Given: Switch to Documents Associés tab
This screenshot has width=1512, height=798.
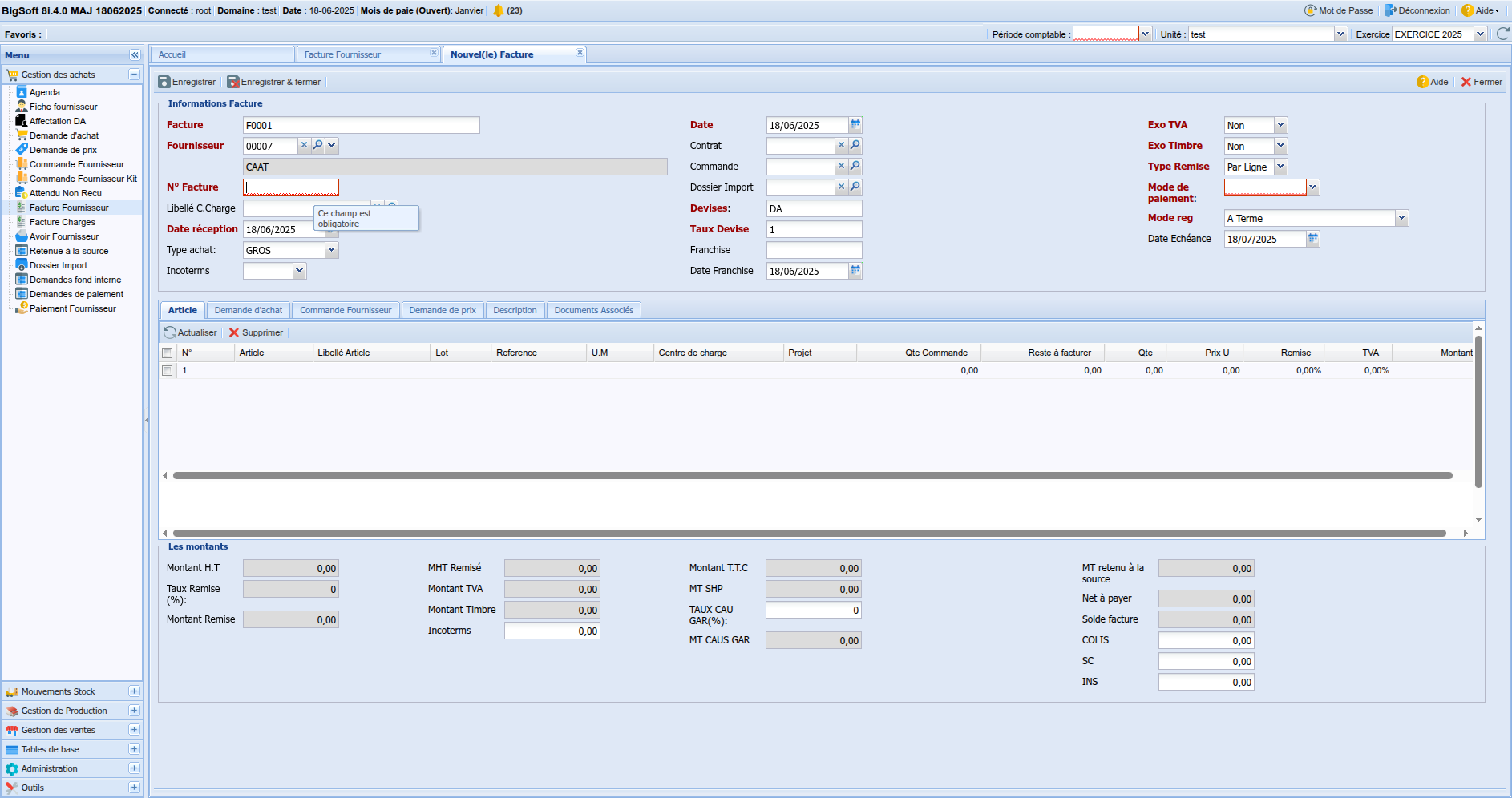Looking at the screenshot, I should [593, 310].
